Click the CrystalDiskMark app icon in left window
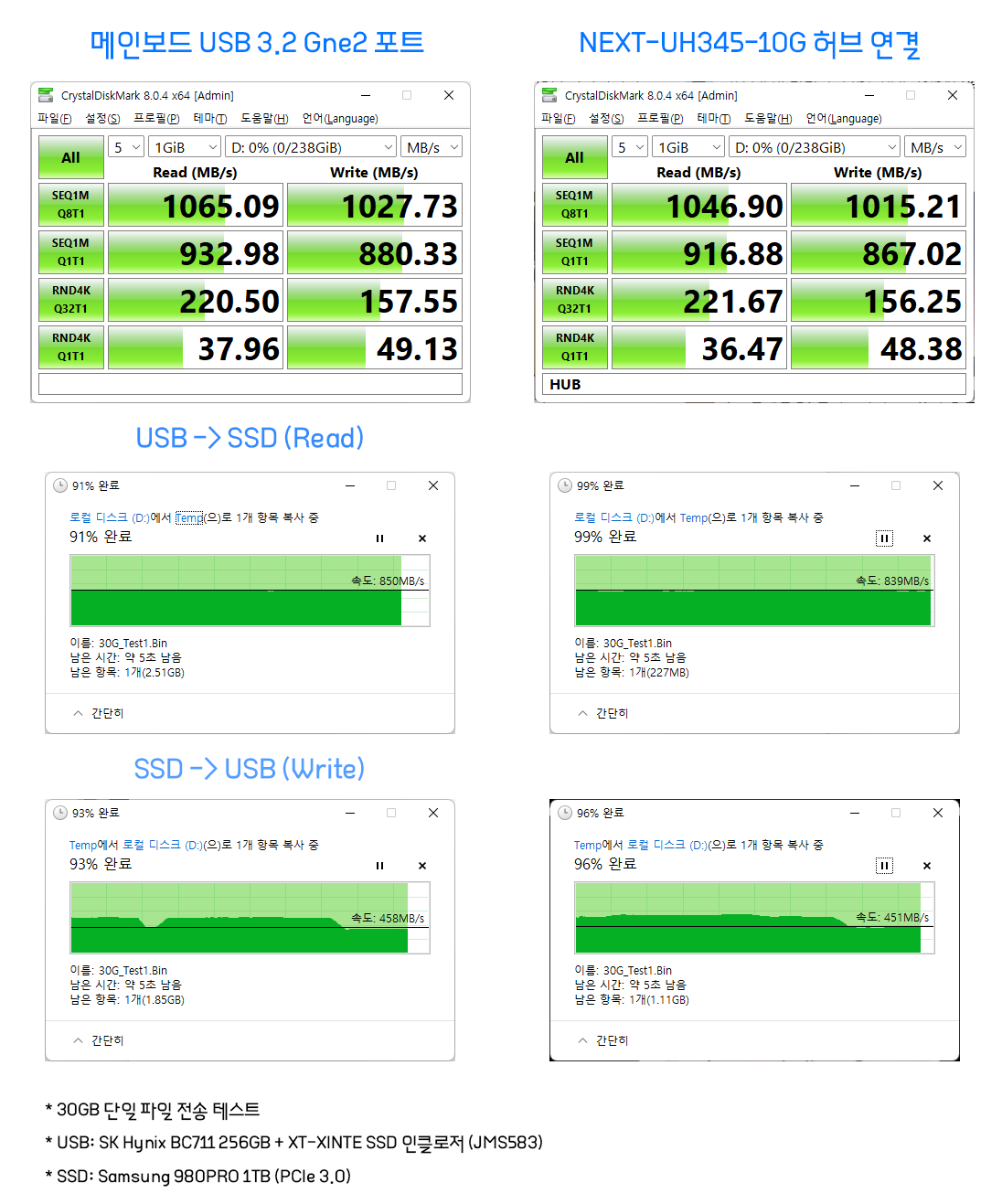 [x=46, y=95]
